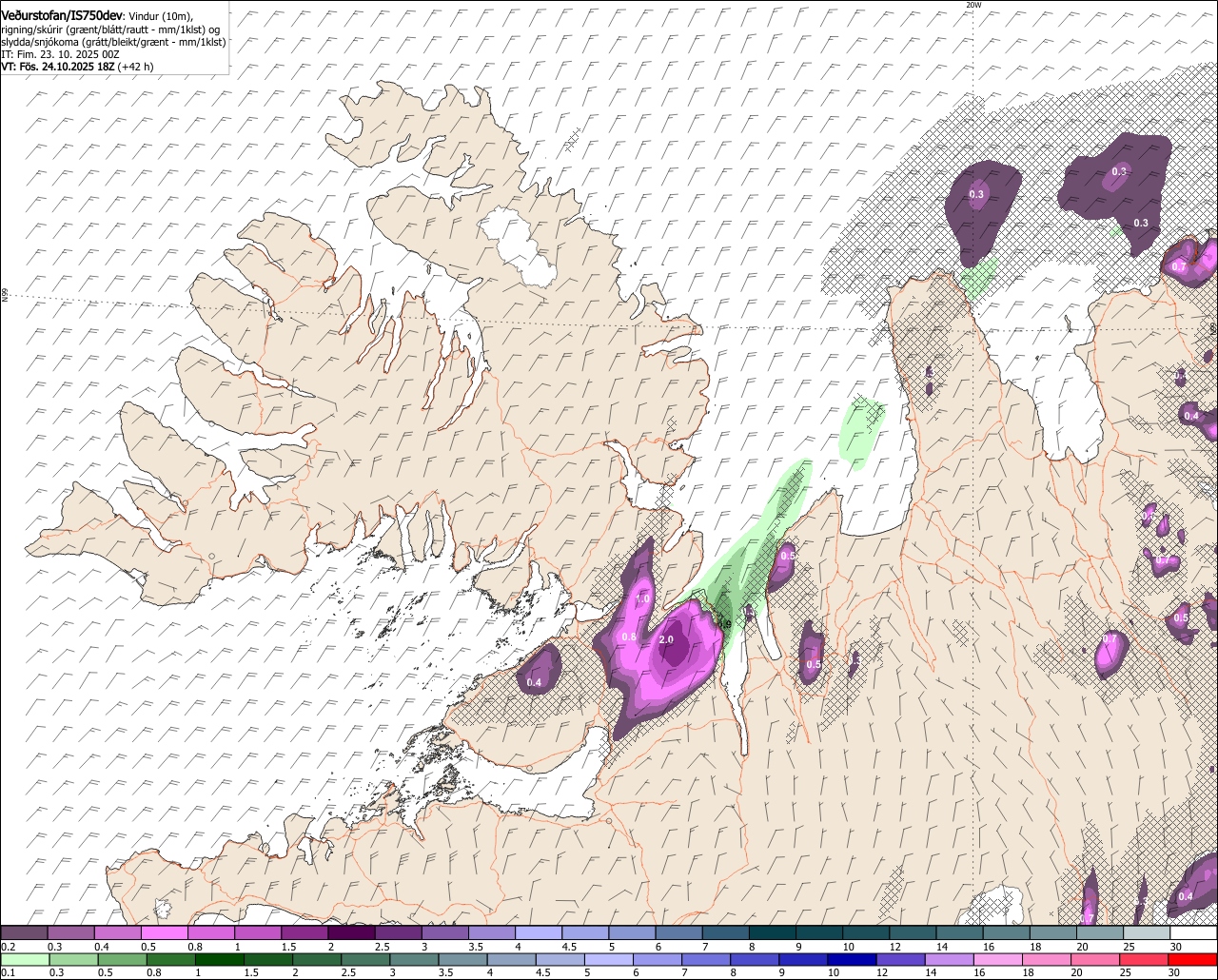
Task: Pick upper legend swatch between 18 and 20
Action: (x=1054, y=932)
